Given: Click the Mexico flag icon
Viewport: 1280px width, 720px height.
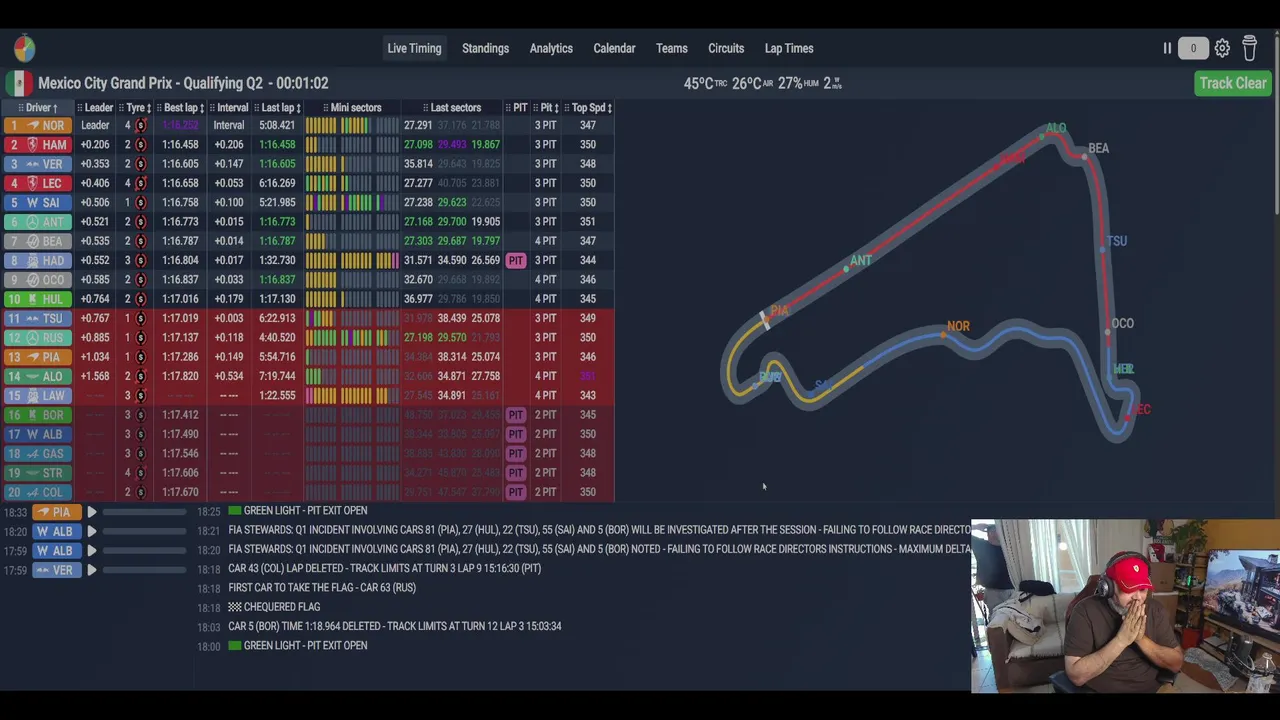Looking at the screenshot, I should [x=17, y=83].
